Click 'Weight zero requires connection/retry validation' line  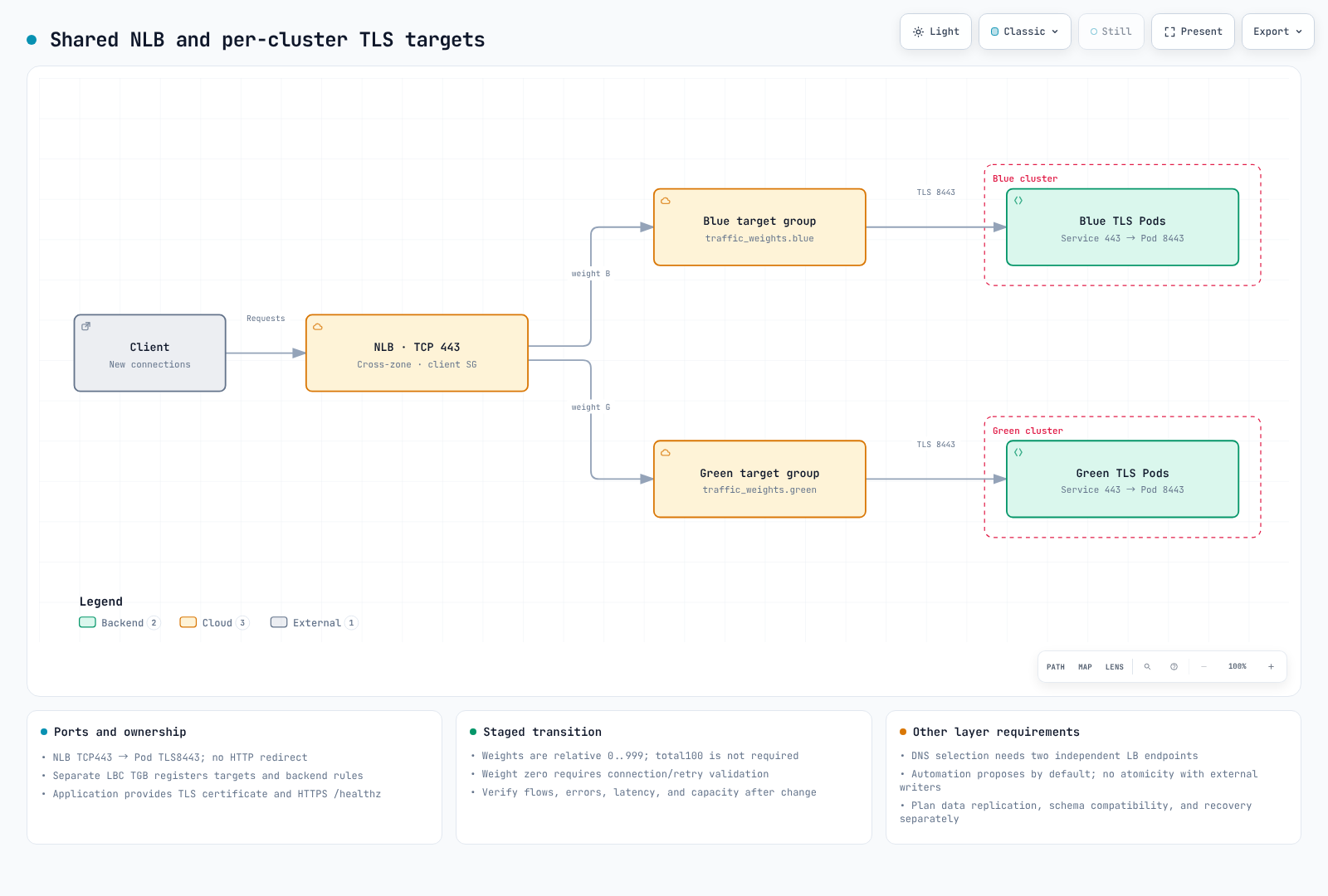tap(625, 774)
